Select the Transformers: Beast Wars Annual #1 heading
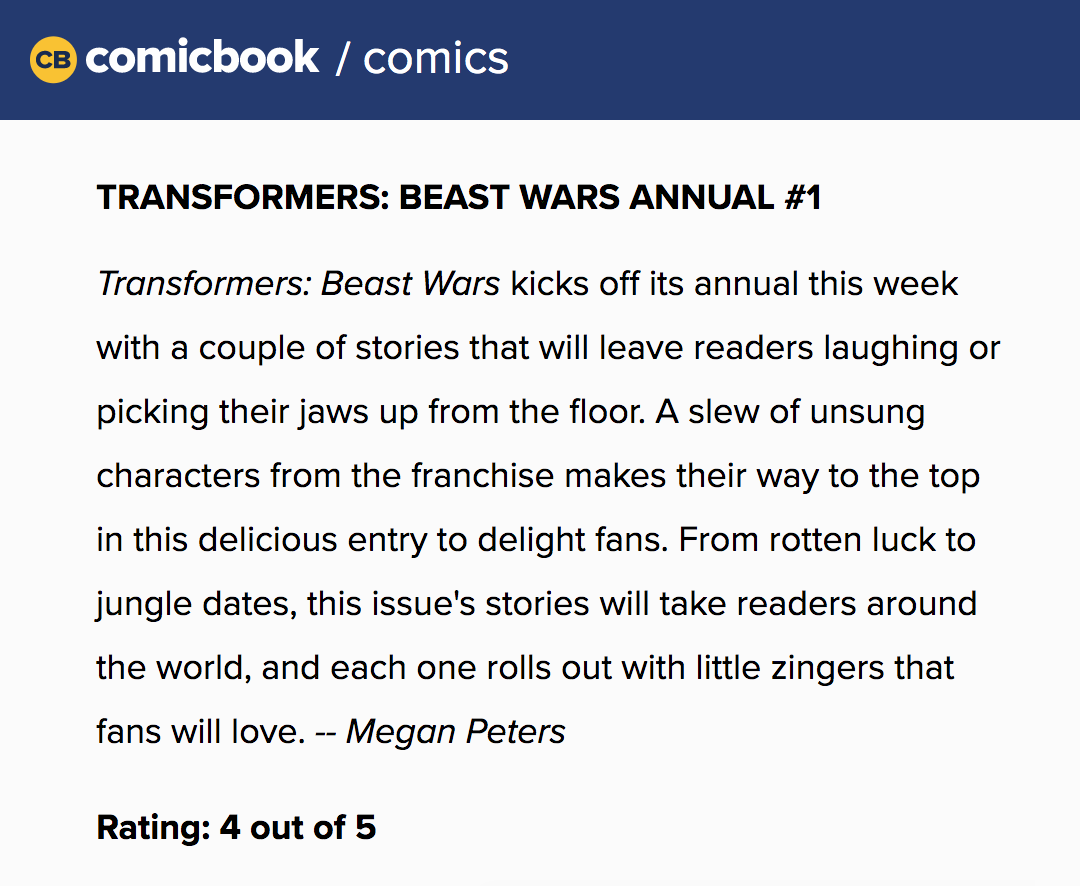Image resolution: width=1080 pixels, height=886 pixels. [459, 198]
